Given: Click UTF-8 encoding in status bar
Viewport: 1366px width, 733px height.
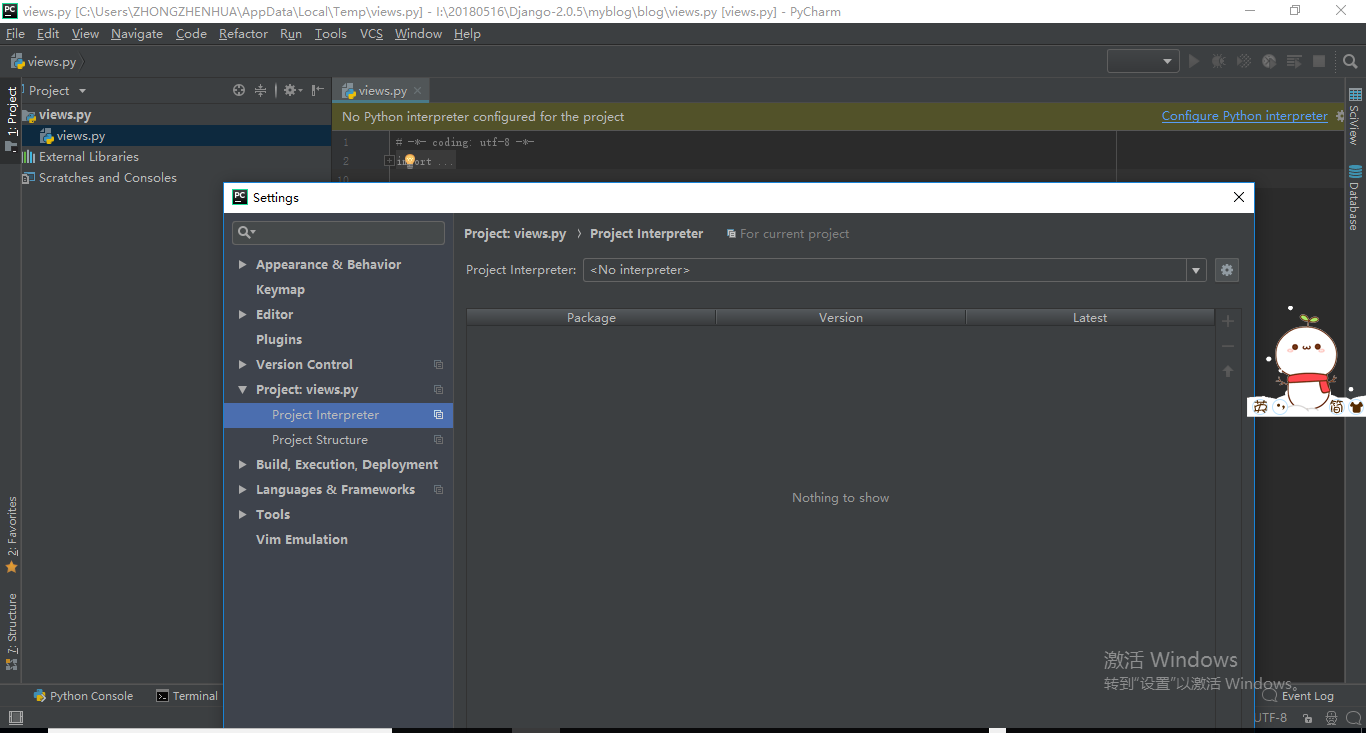Looking at the screenshot, I should (1271, 718).
